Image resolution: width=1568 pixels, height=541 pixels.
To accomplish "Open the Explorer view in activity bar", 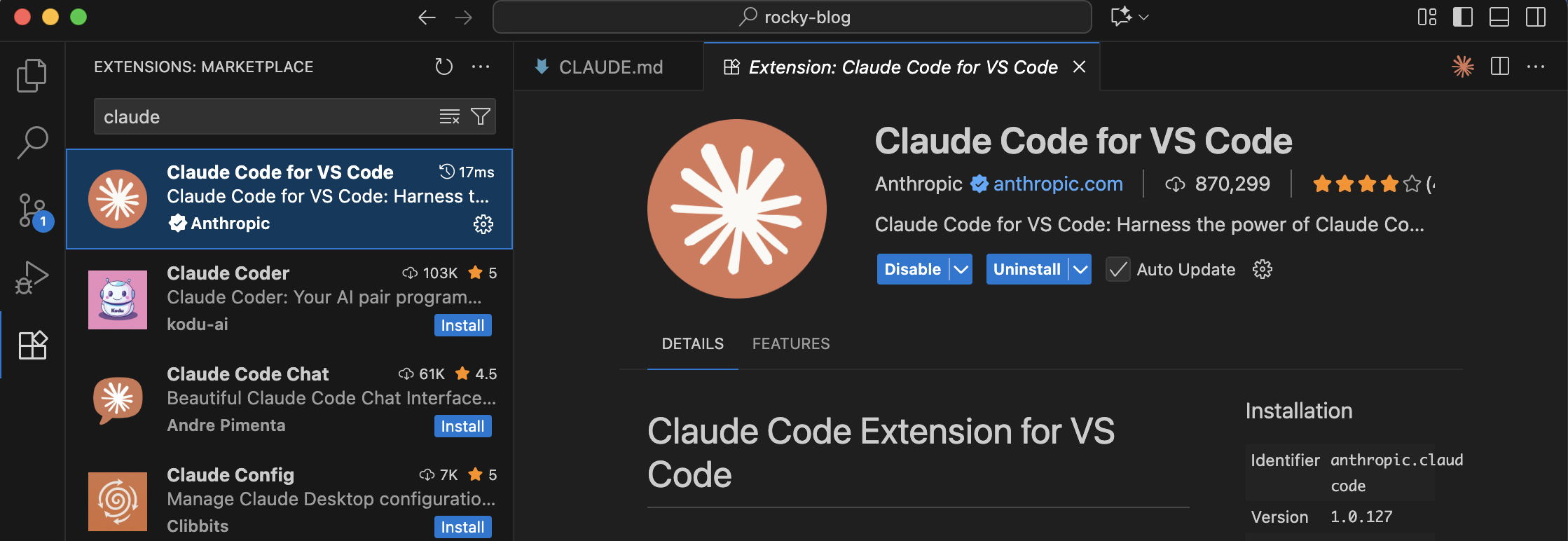I will click(x=32, y=75).
